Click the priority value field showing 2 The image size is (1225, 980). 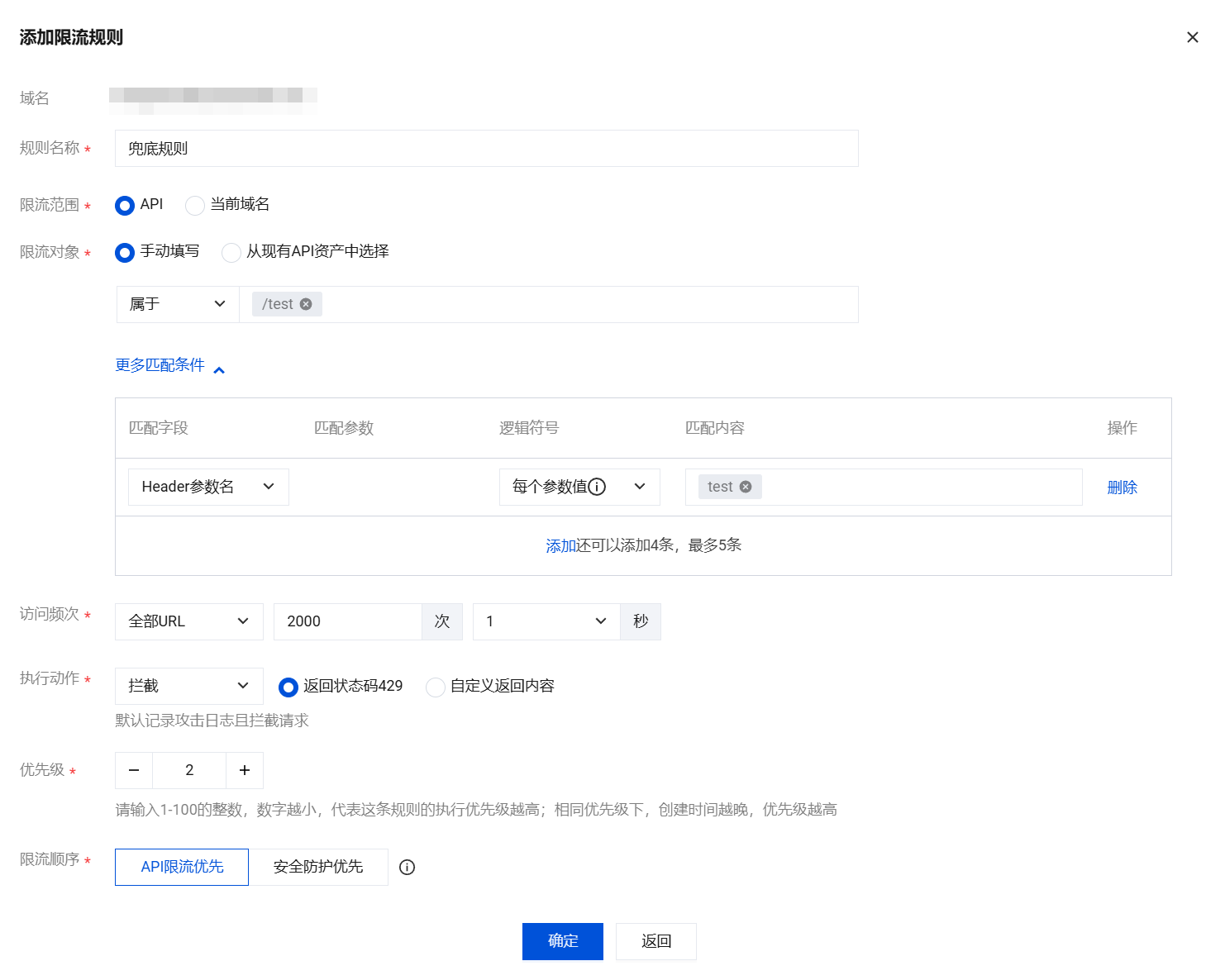[189, 770]
